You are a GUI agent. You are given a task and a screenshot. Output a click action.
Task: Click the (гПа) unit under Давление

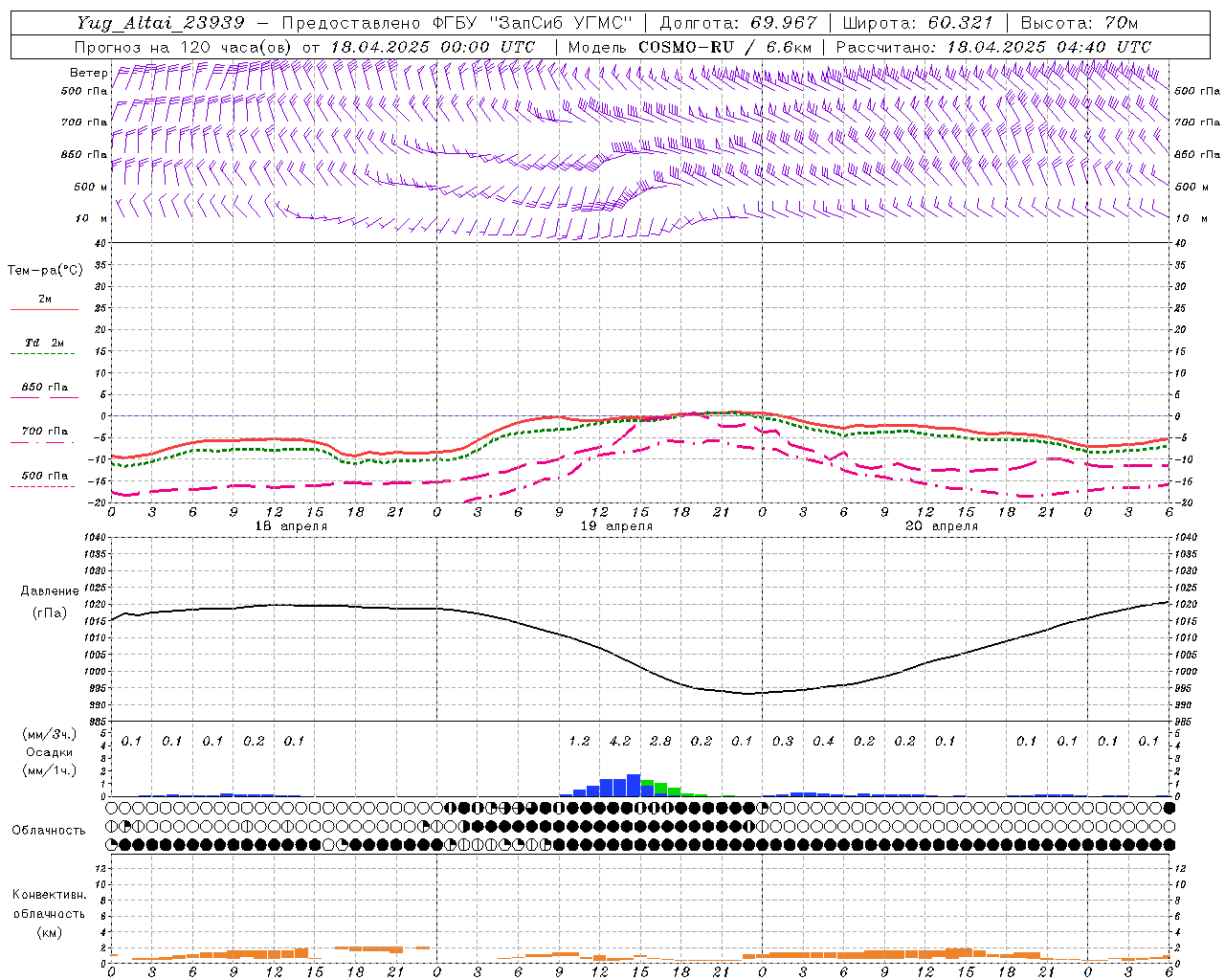tap(50, 613)
